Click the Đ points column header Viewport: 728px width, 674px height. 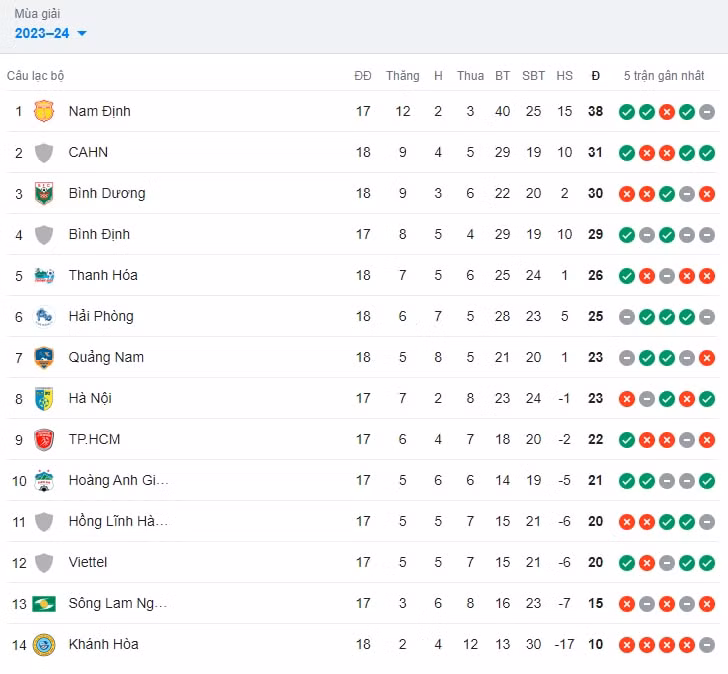(x=595, y=76)
